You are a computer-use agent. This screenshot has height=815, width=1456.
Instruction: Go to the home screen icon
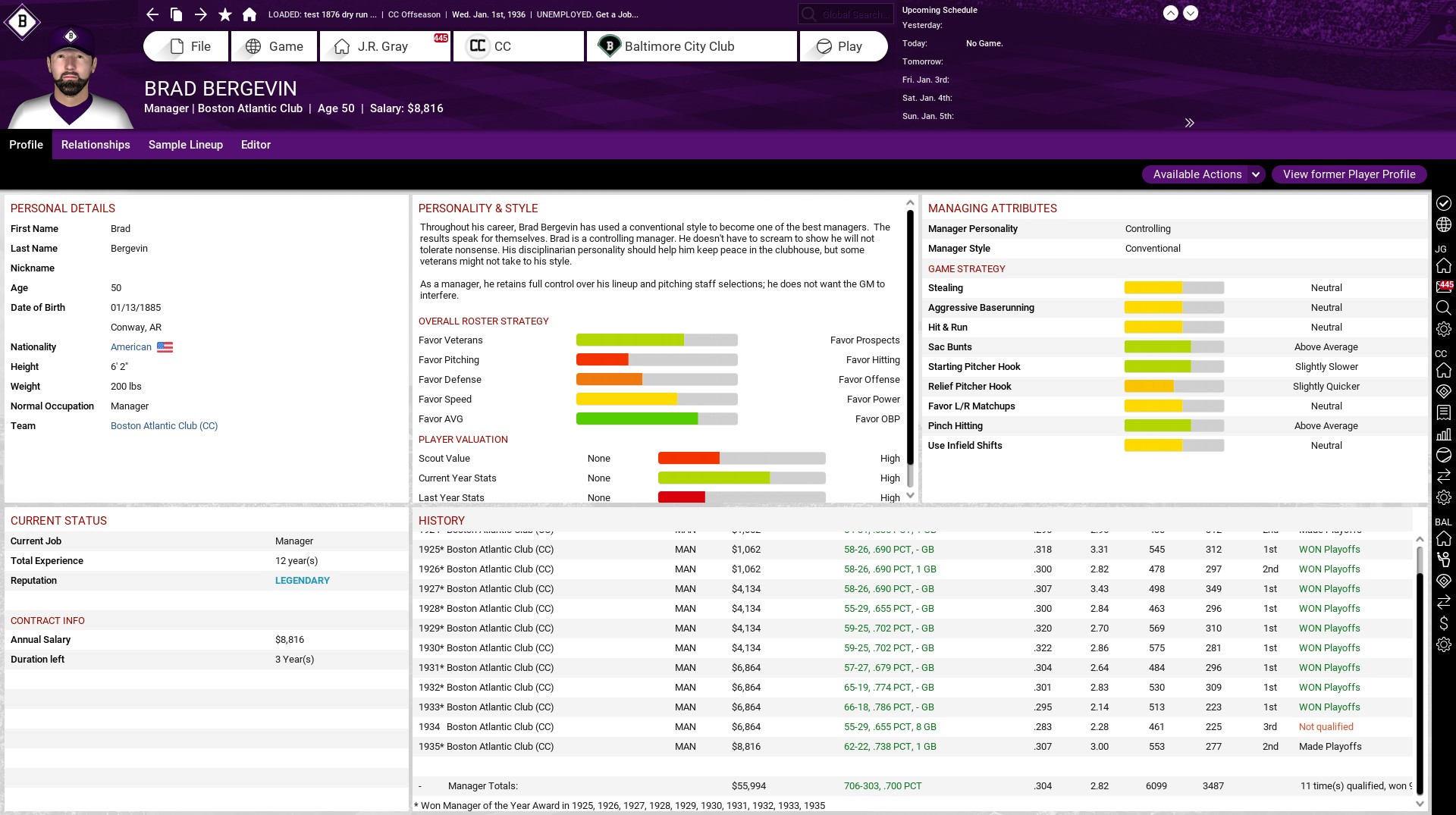pyautogui.click(x=249, y=14)
